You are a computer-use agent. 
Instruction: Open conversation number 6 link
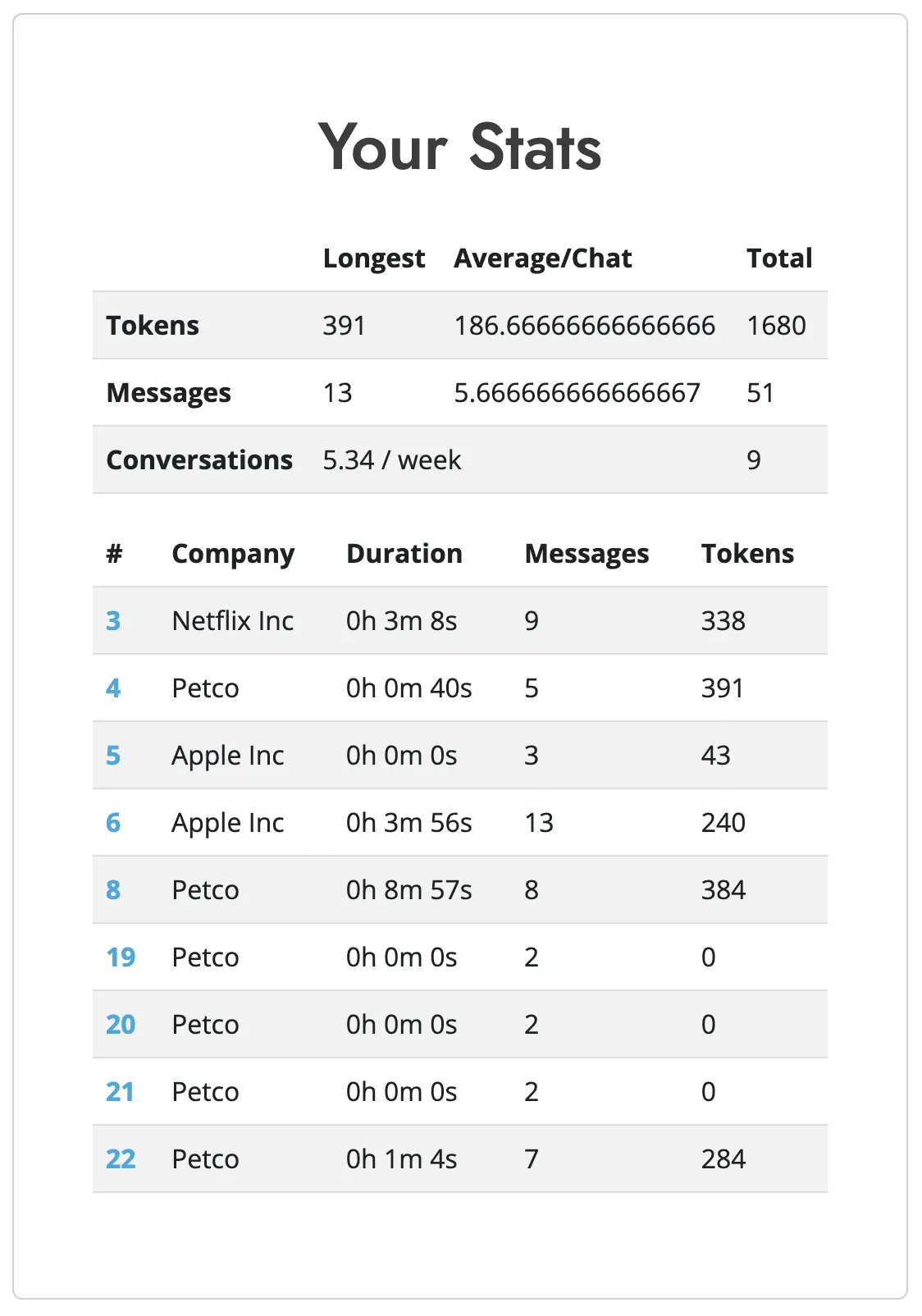[113, 823]
